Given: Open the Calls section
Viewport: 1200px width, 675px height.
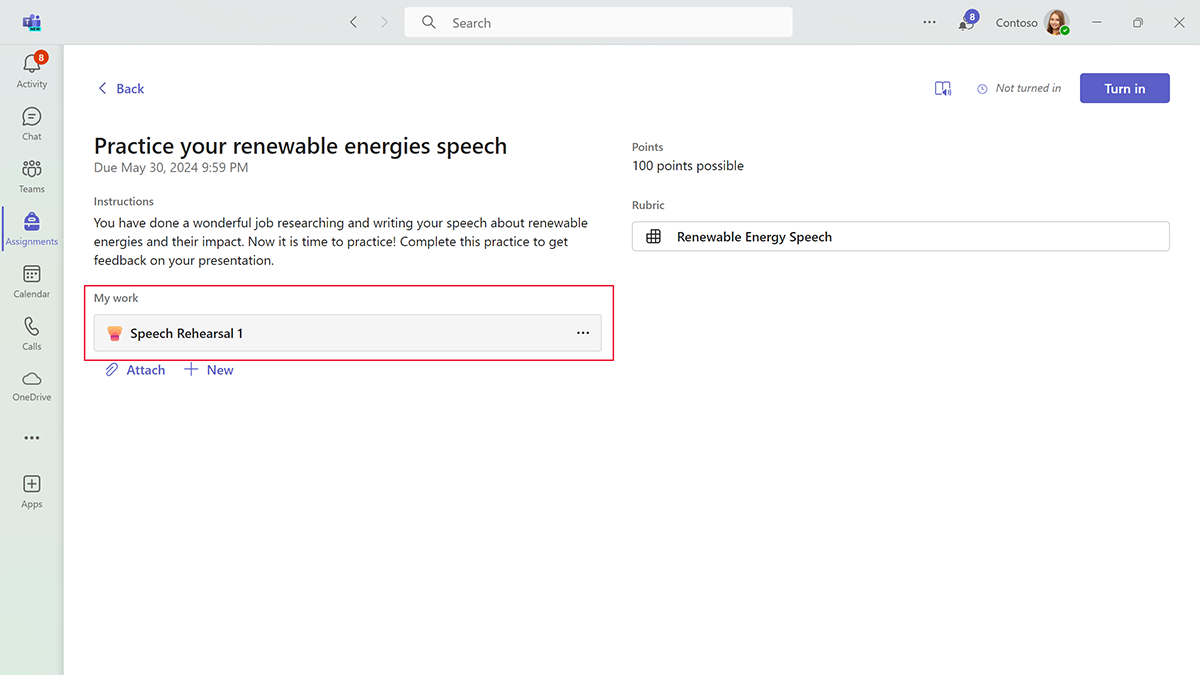Looking at the screenshot, I should [x=31, y=333].
